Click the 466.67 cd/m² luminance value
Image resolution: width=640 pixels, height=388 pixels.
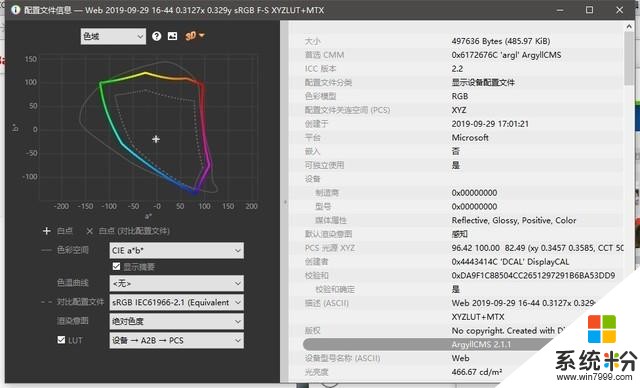point(476,372)
